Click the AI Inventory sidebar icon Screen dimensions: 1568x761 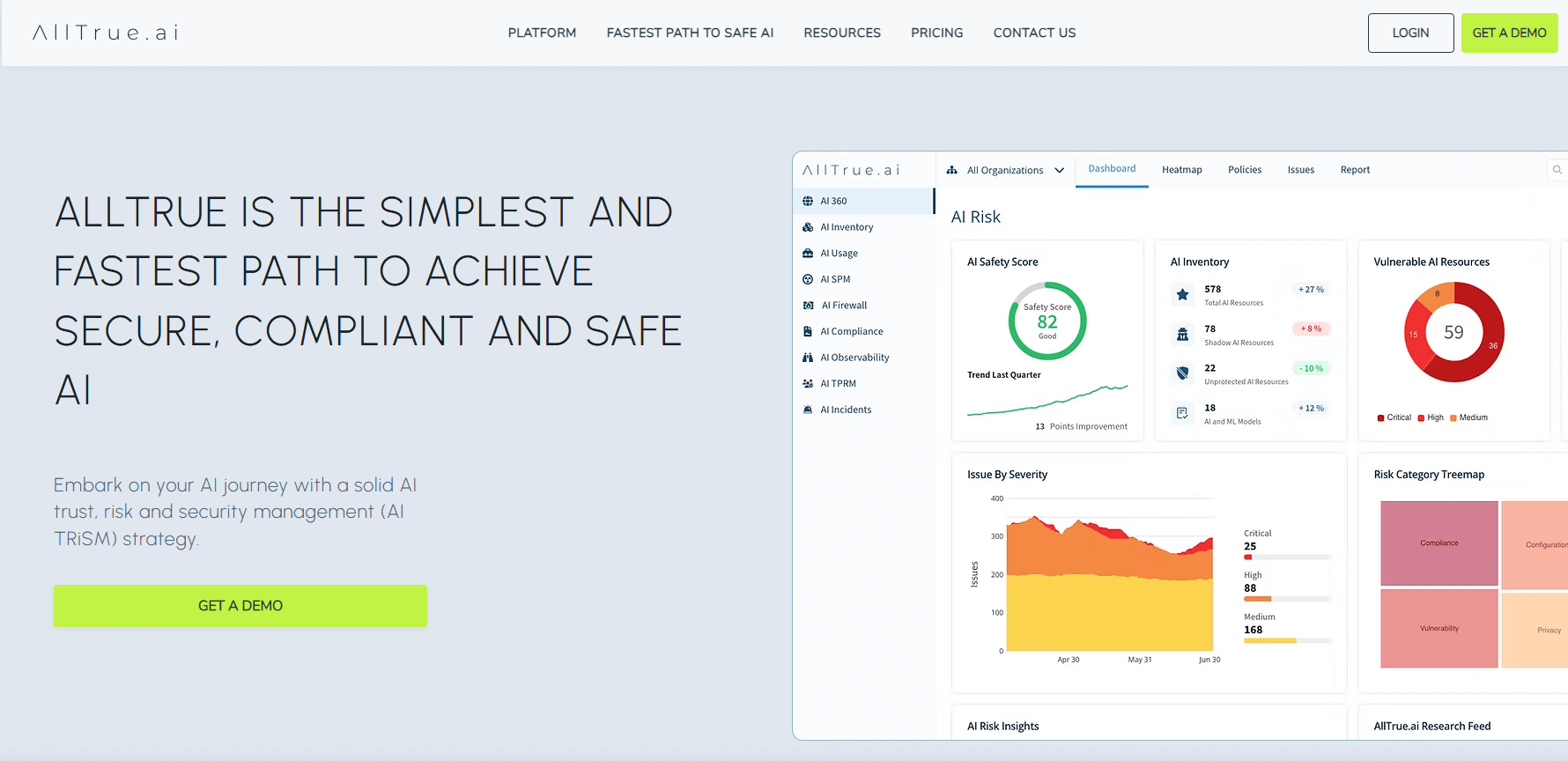coord(808,227)
